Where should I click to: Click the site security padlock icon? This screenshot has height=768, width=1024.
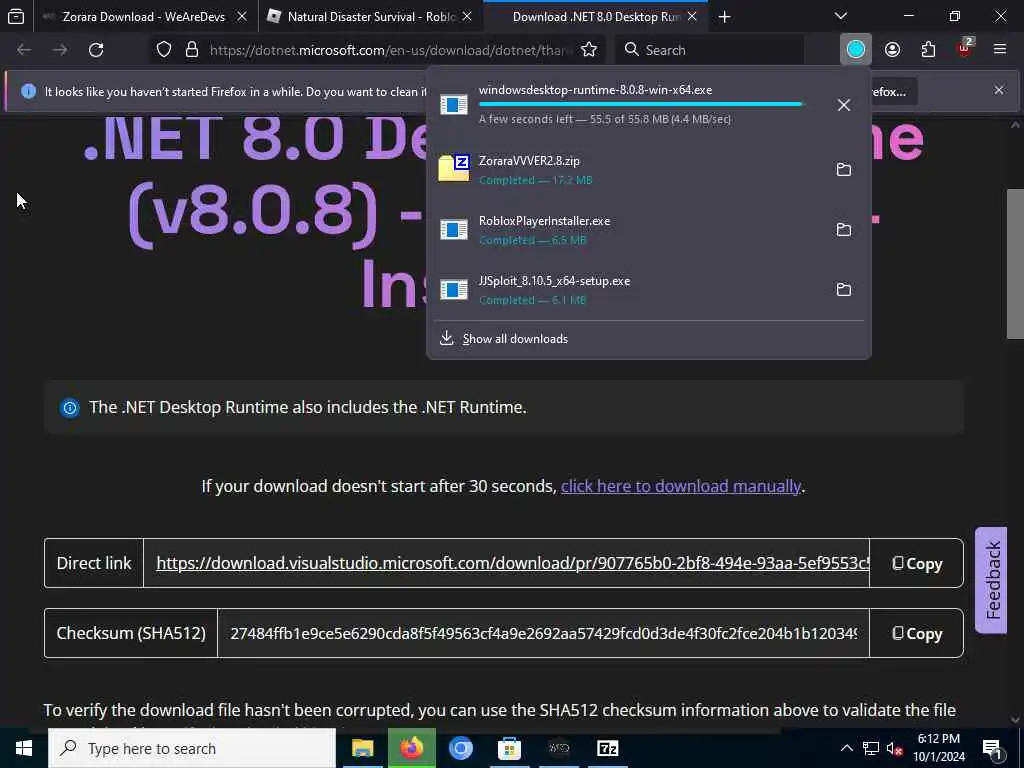point(191,50)
